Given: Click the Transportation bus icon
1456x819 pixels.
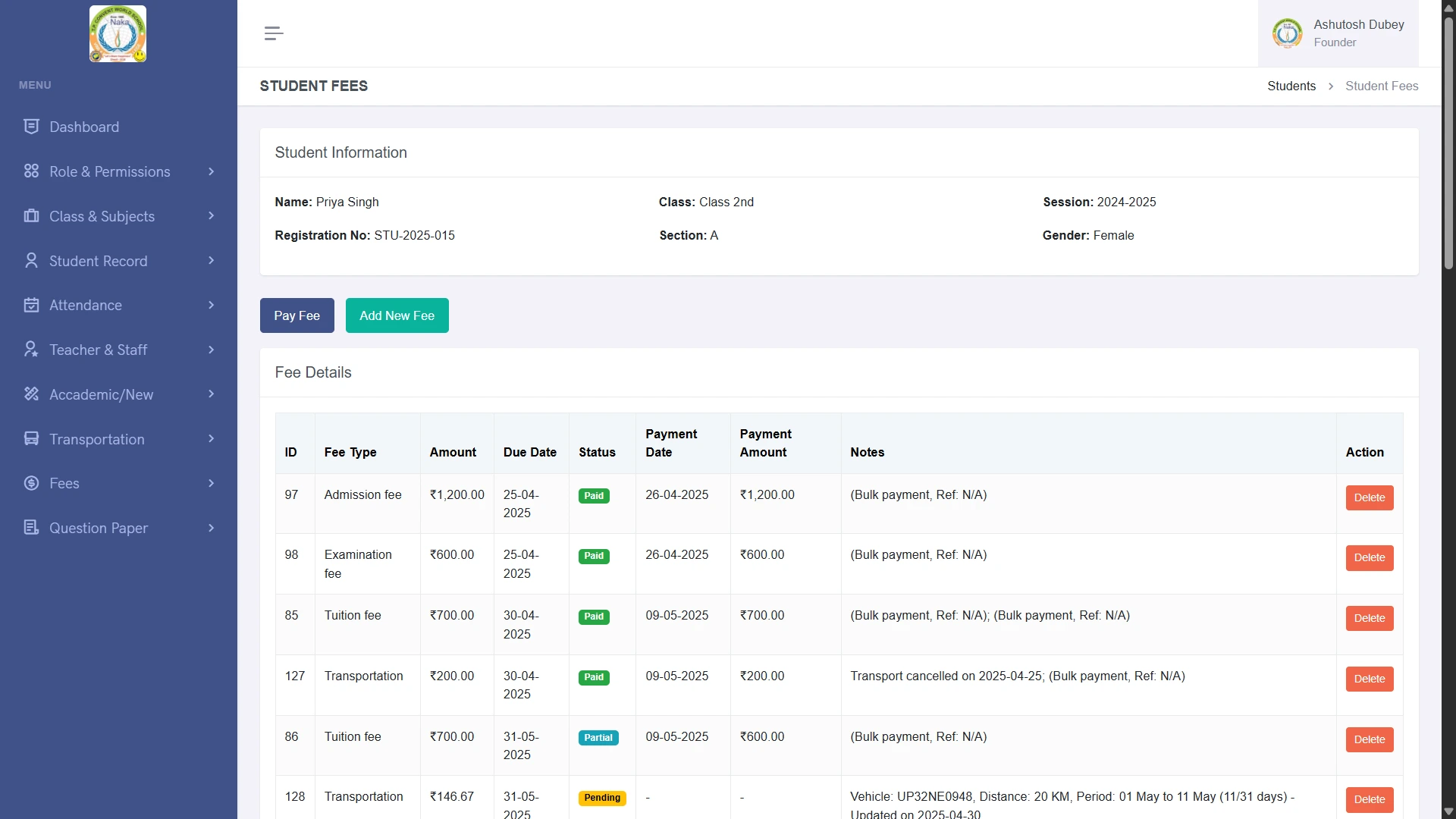Looking at the screenshot, I should coord(31,439).
